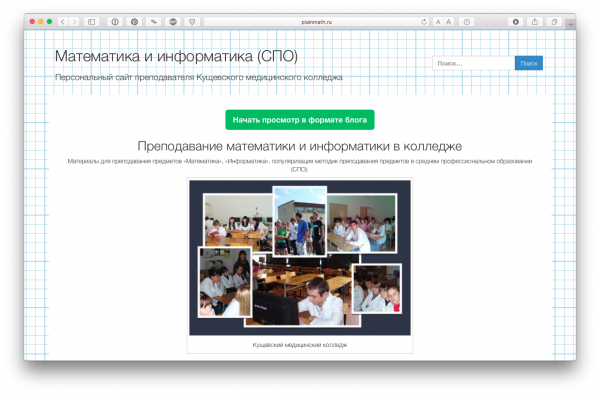Screen dimensions: 600x395
Task: Go forward to the next page
Action: [74, 22]
